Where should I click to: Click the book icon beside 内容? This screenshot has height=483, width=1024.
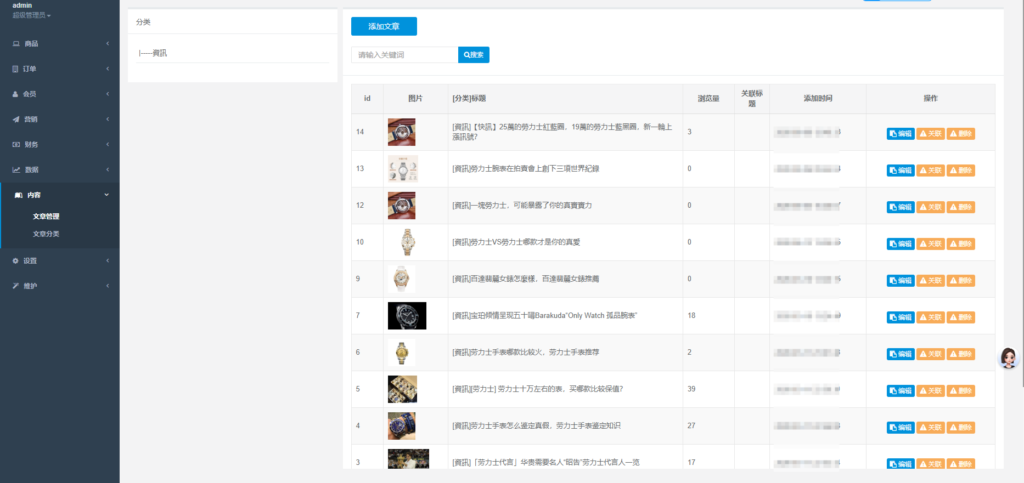click(x=18, y=195)
